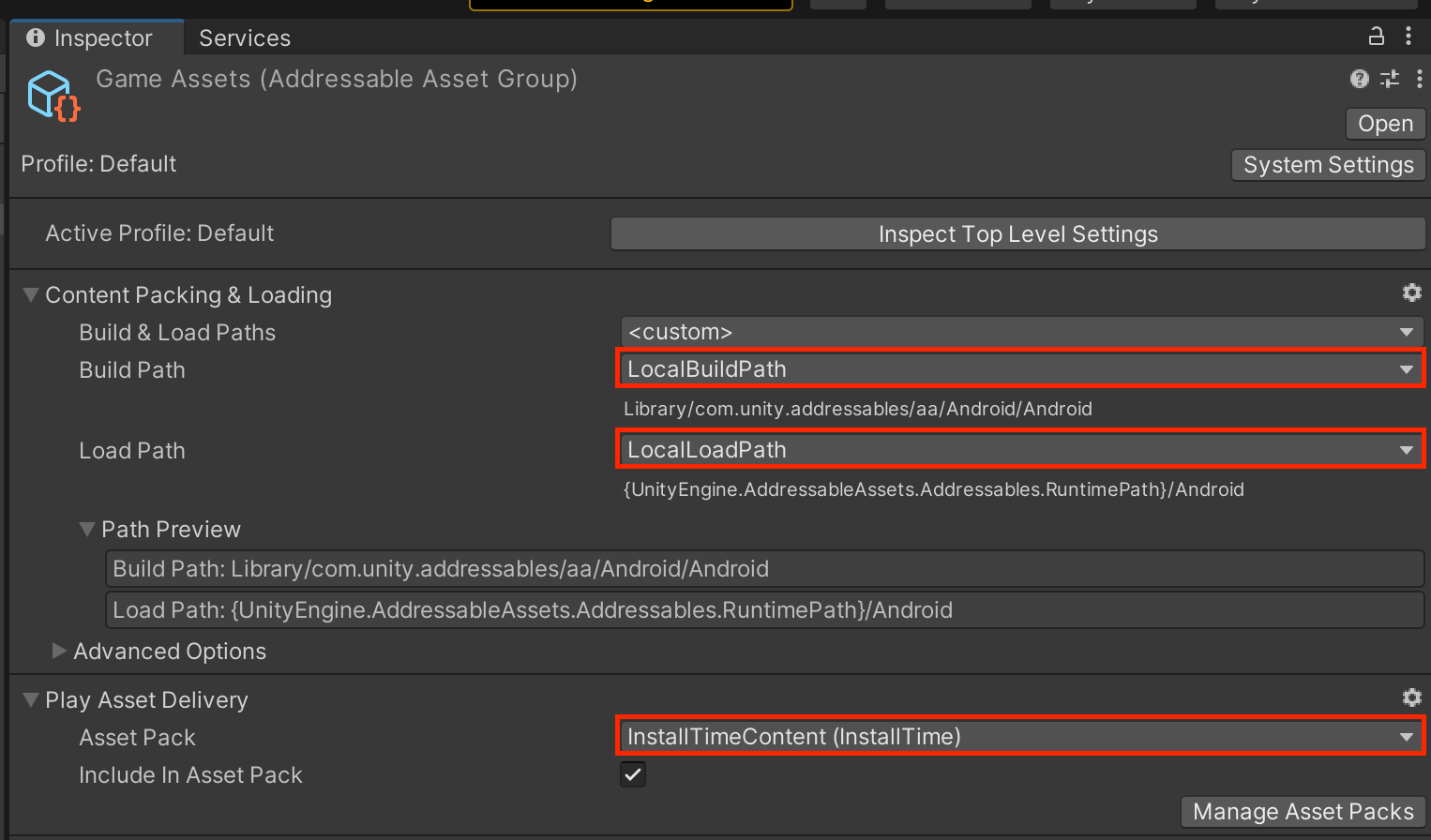Click the 'Asset Pack' field label
This screenshot has height=840, width=1431.
[x=137, y=738]
